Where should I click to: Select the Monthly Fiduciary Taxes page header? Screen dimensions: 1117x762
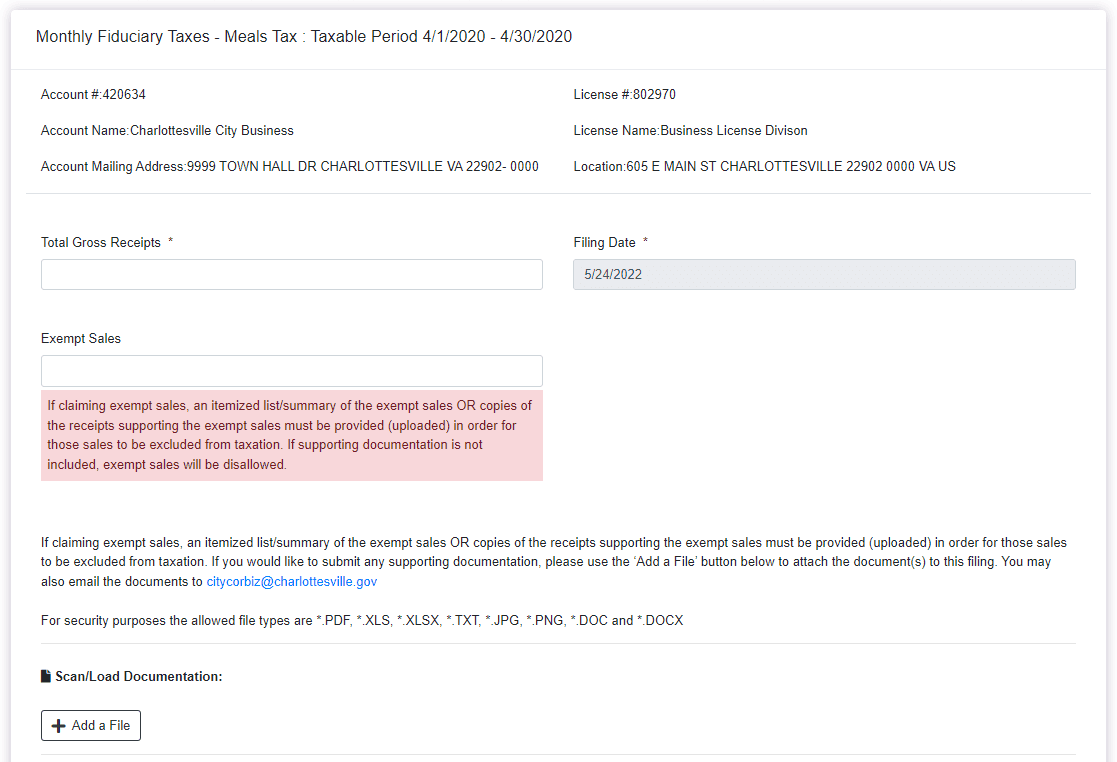(x=303, y=36)
